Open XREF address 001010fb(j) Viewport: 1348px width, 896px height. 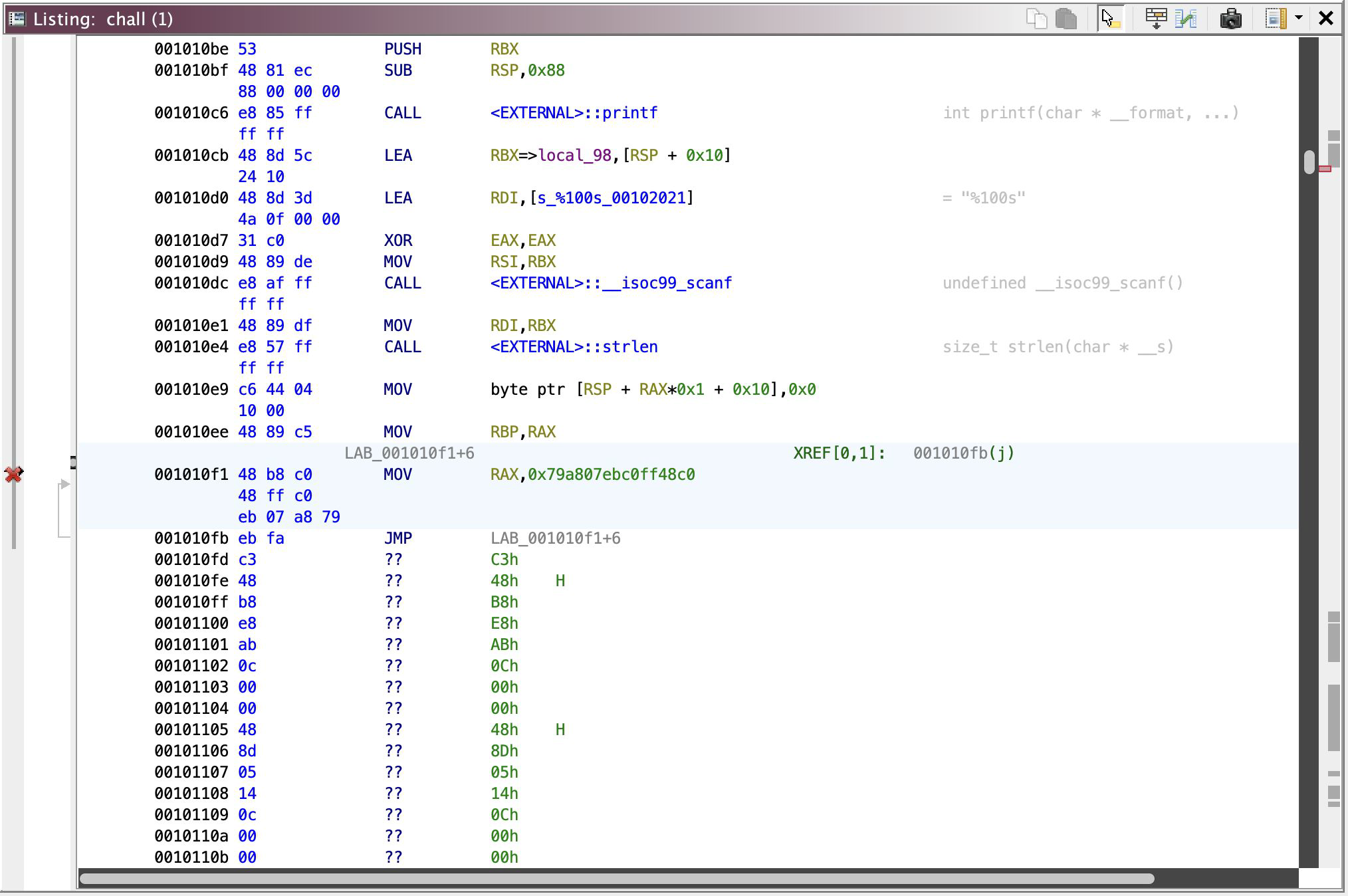click(x=963, y=453)
